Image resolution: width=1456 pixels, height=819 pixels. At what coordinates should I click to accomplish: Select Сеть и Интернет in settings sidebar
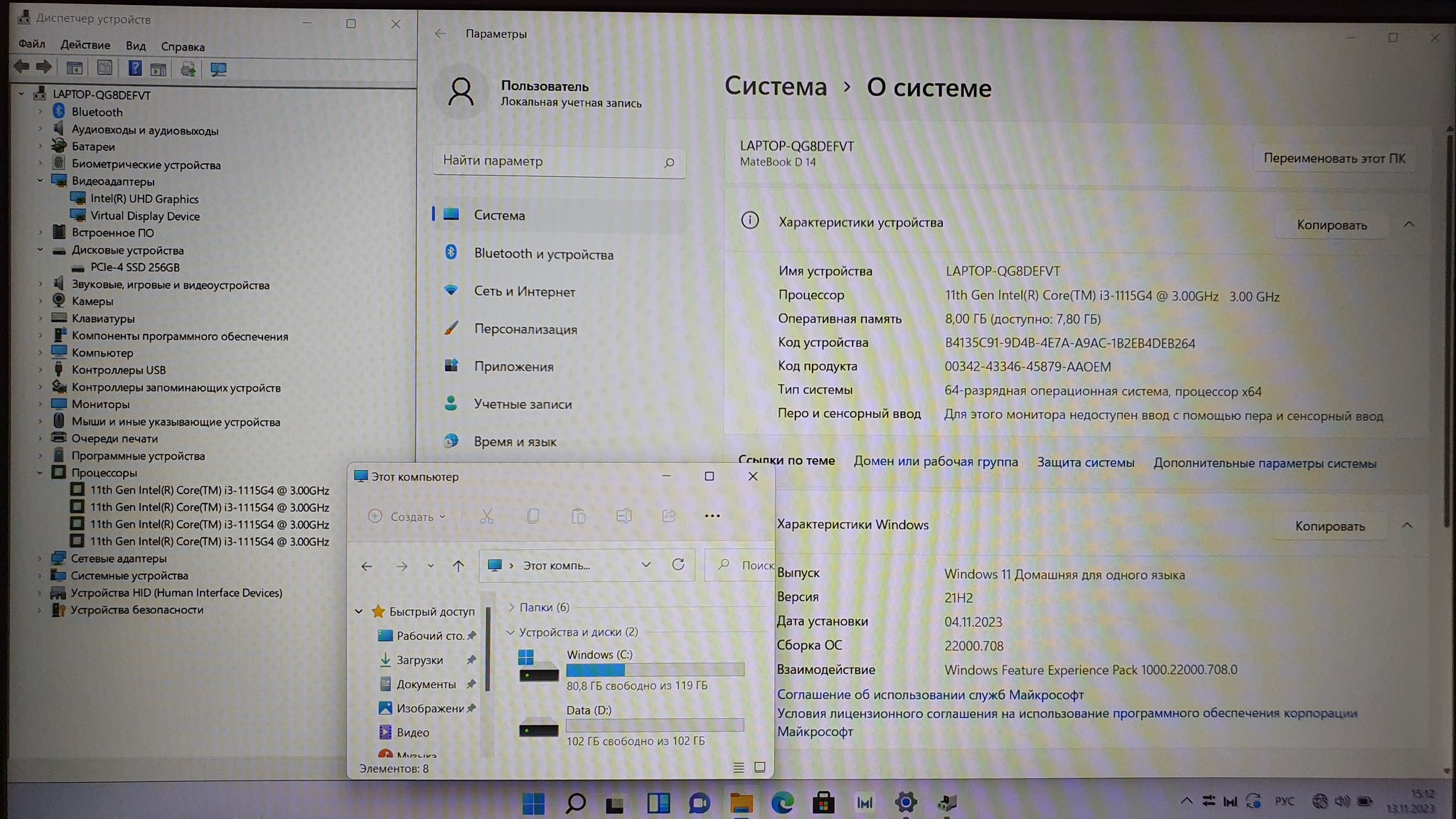[x=524, y=291]
